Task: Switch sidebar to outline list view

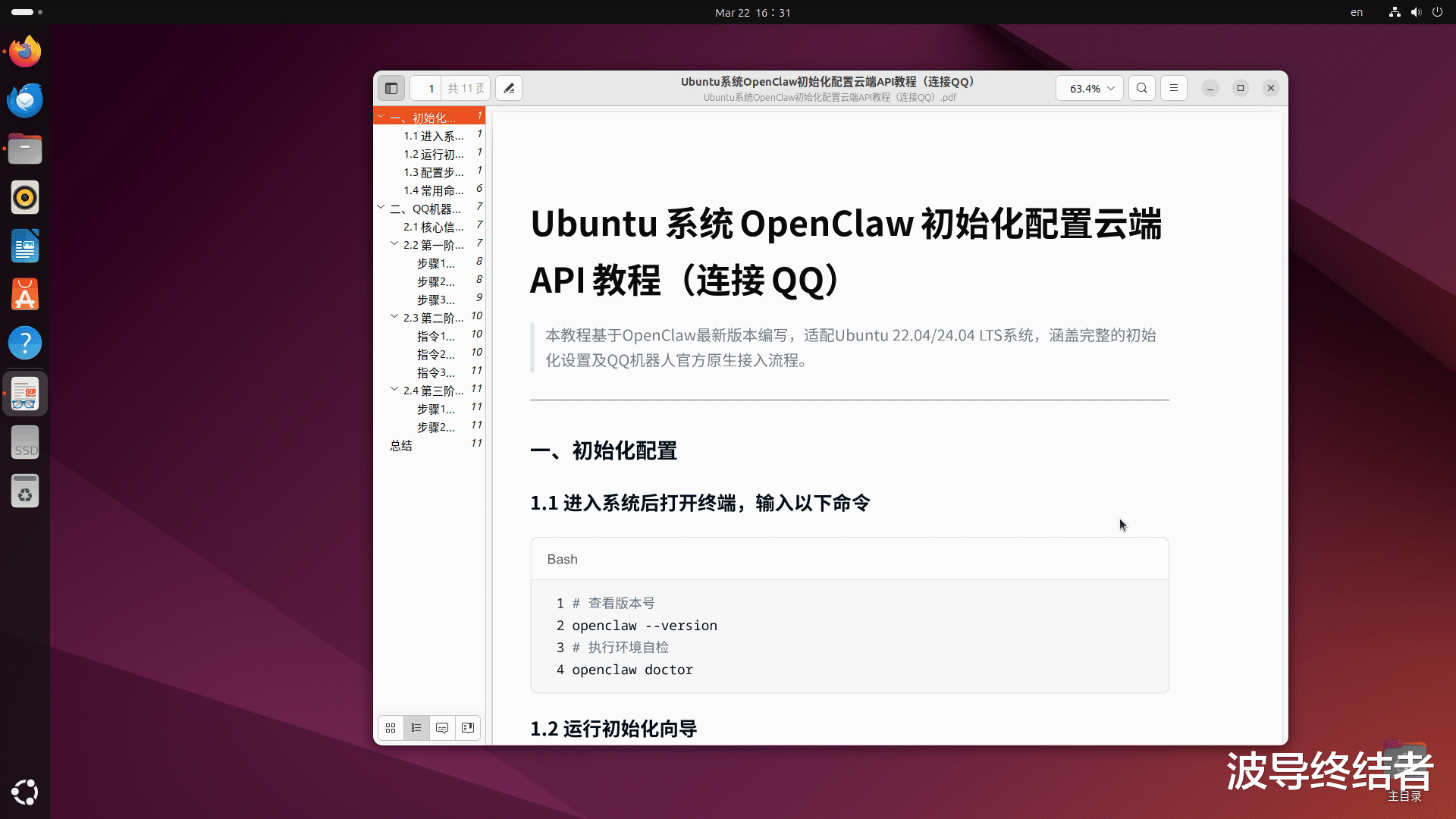Action: pos(416,728)
